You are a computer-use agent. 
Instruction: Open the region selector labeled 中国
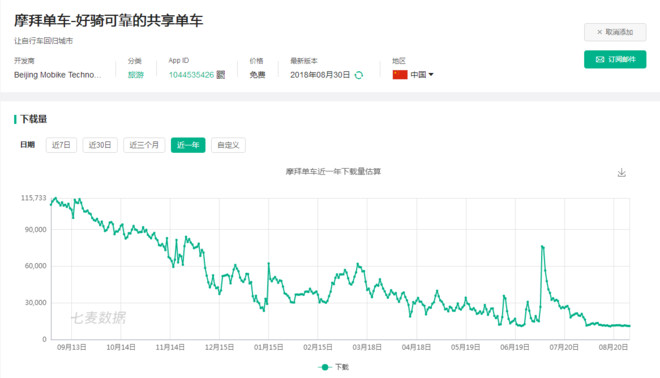tap(413, 75)
